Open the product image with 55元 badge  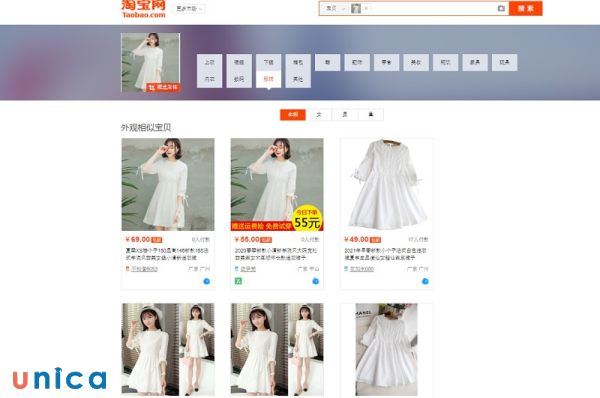pyautogui.click(x=277, y=184)
